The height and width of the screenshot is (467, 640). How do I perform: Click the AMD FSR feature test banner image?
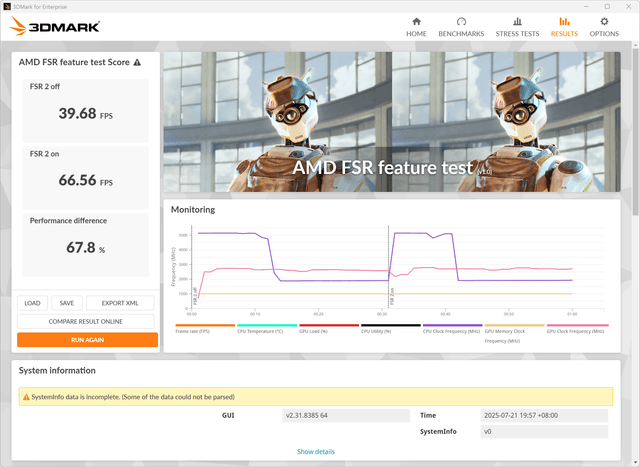[392, 122]
